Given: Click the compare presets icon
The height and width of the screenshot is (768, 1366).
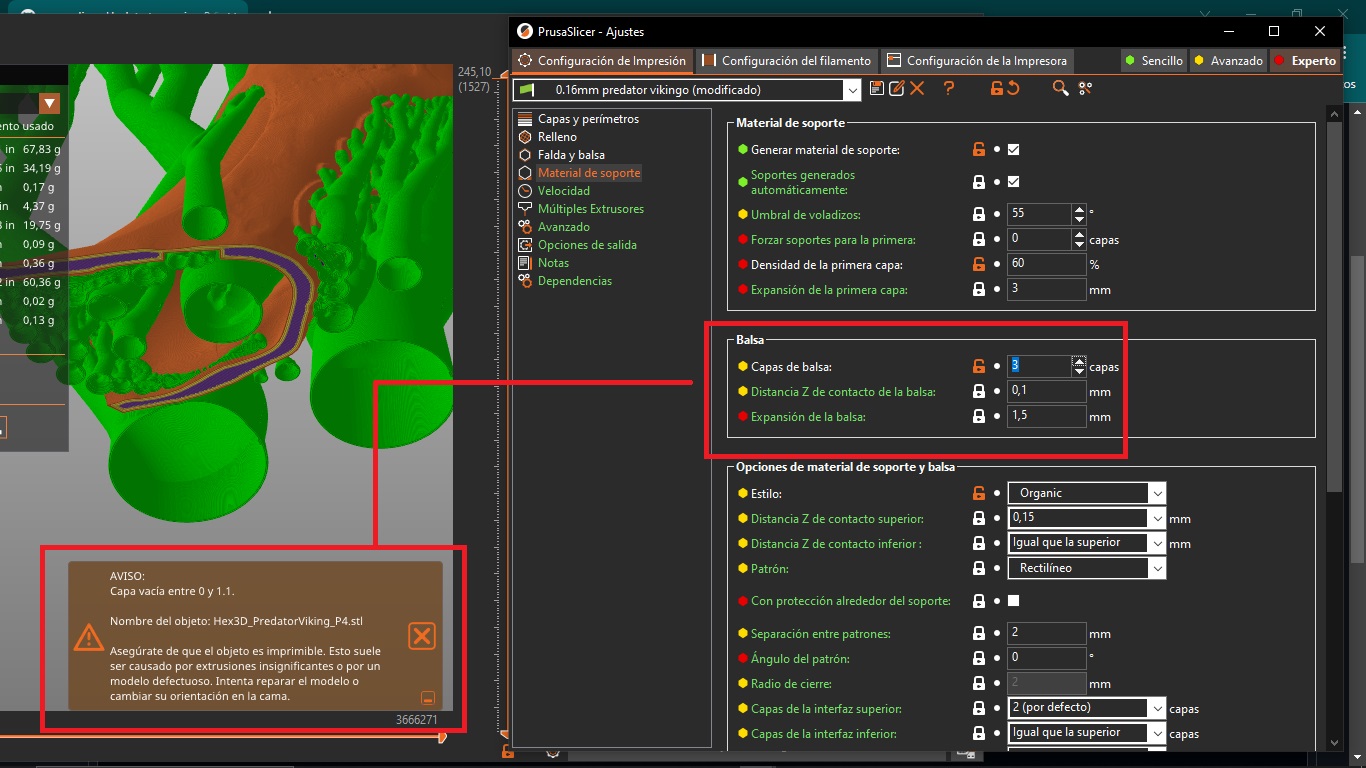Looking at the screenshot, I should (x=1085, y=89).
